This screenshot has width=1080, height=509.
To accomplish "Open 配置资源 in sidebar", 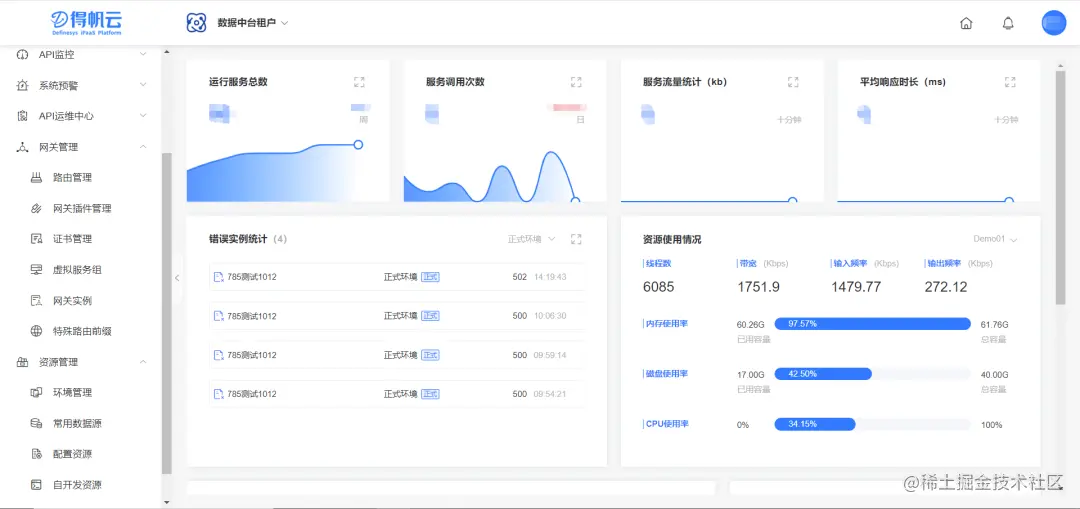I will (x=72, y=454).
